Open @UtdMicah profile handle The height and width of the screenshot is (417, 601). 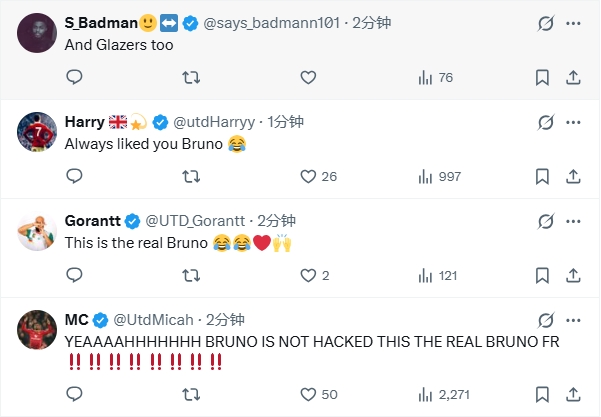click(155, 320)
